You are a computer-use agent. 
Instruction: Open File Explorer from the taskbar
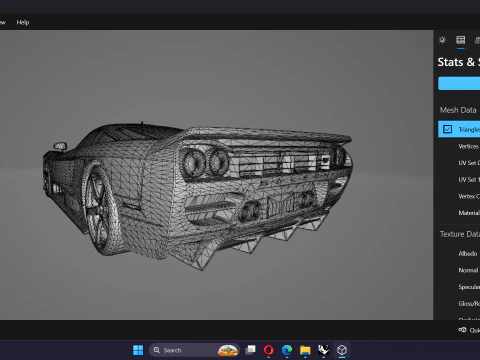coord(305,350)
